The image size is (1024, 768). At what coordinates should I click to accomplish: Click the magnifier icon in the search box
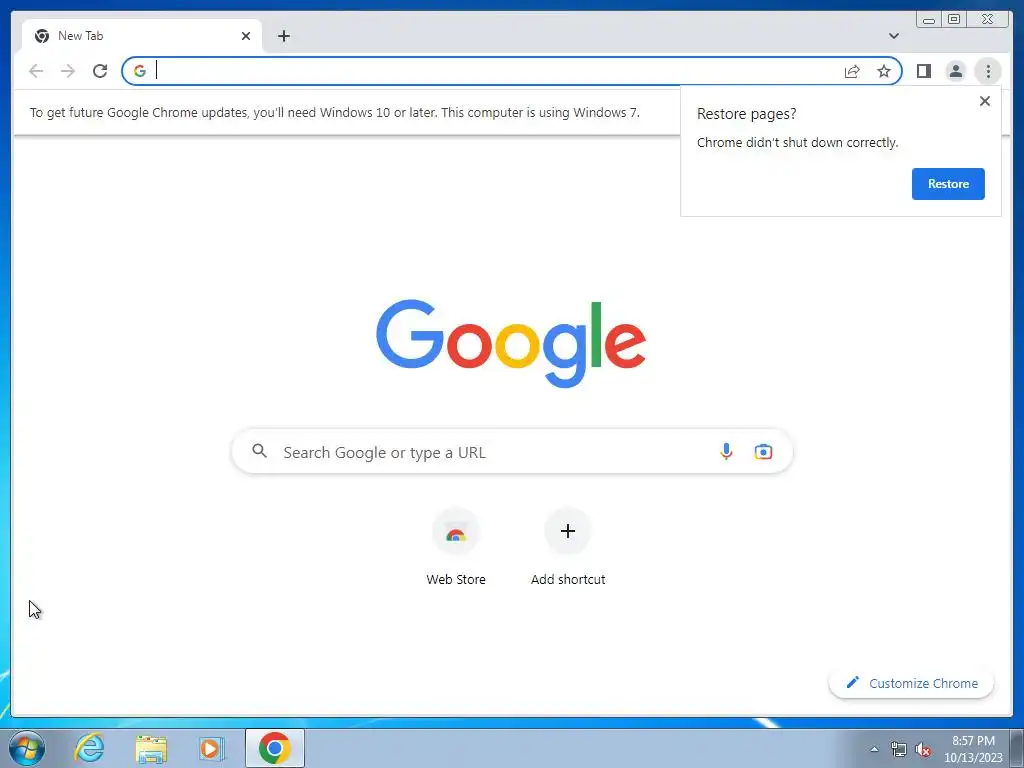click(259, 451)
